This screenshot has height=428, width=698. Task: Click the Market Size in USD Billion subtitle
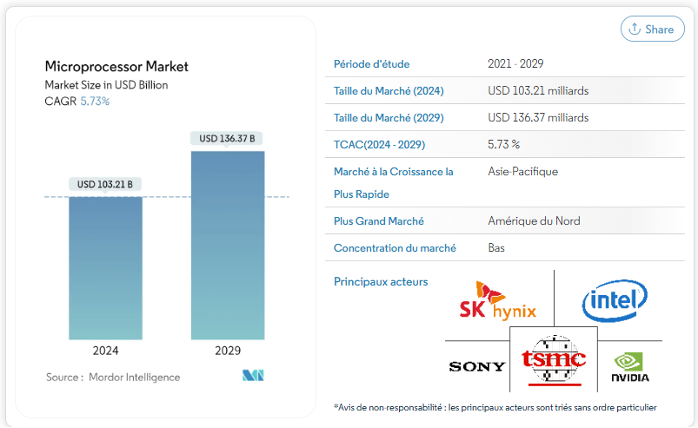(106, 85)
